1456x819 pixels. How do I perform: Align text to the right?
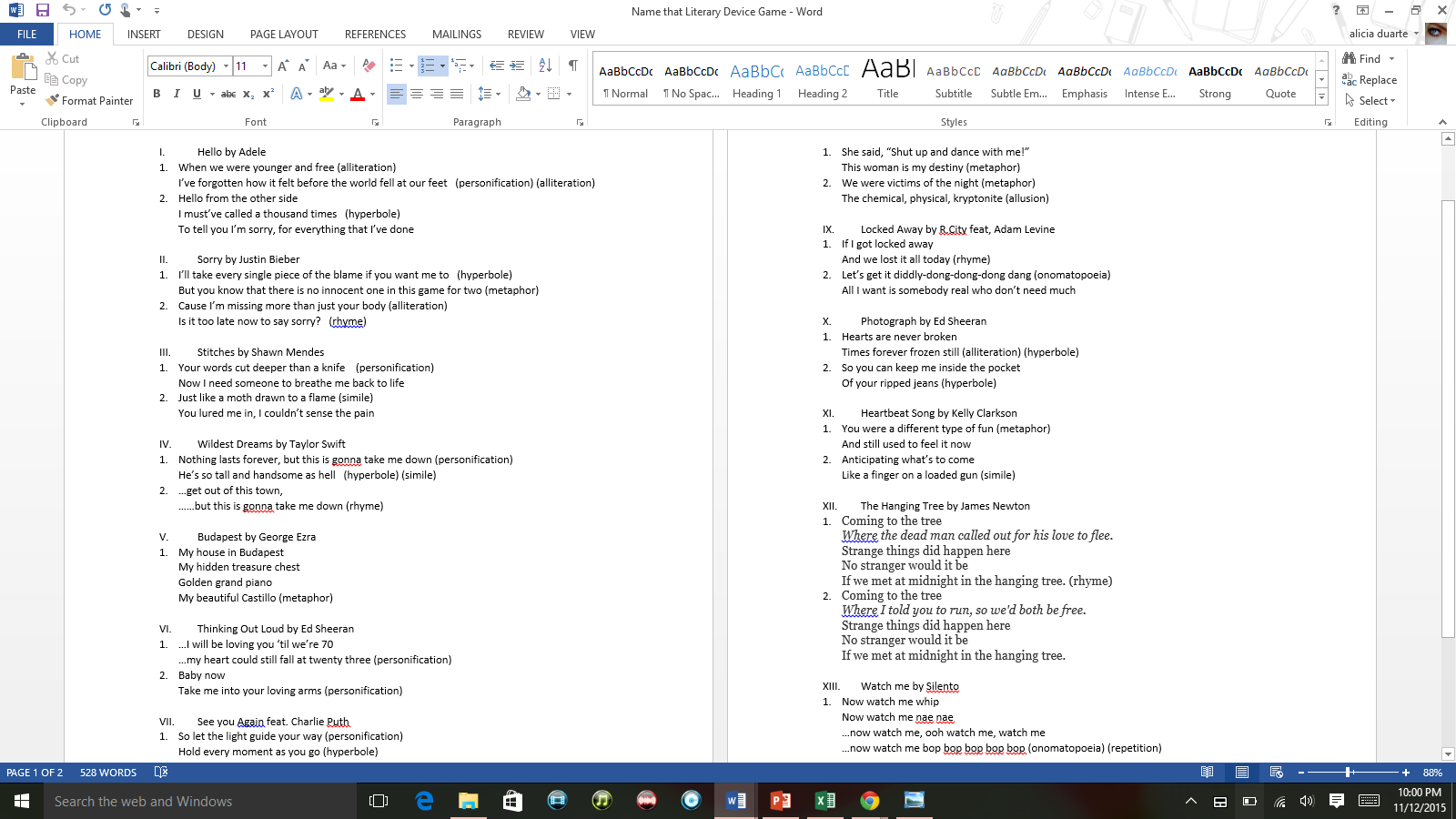(x=437, y=94)
